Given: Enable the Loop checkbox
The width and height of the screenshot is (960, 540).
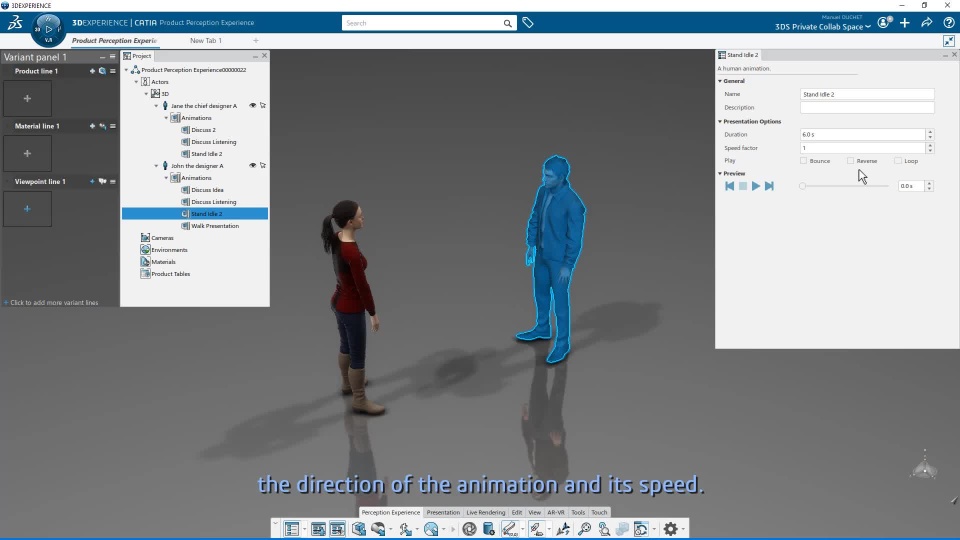Looking at the screenshot, I should 898,161.
